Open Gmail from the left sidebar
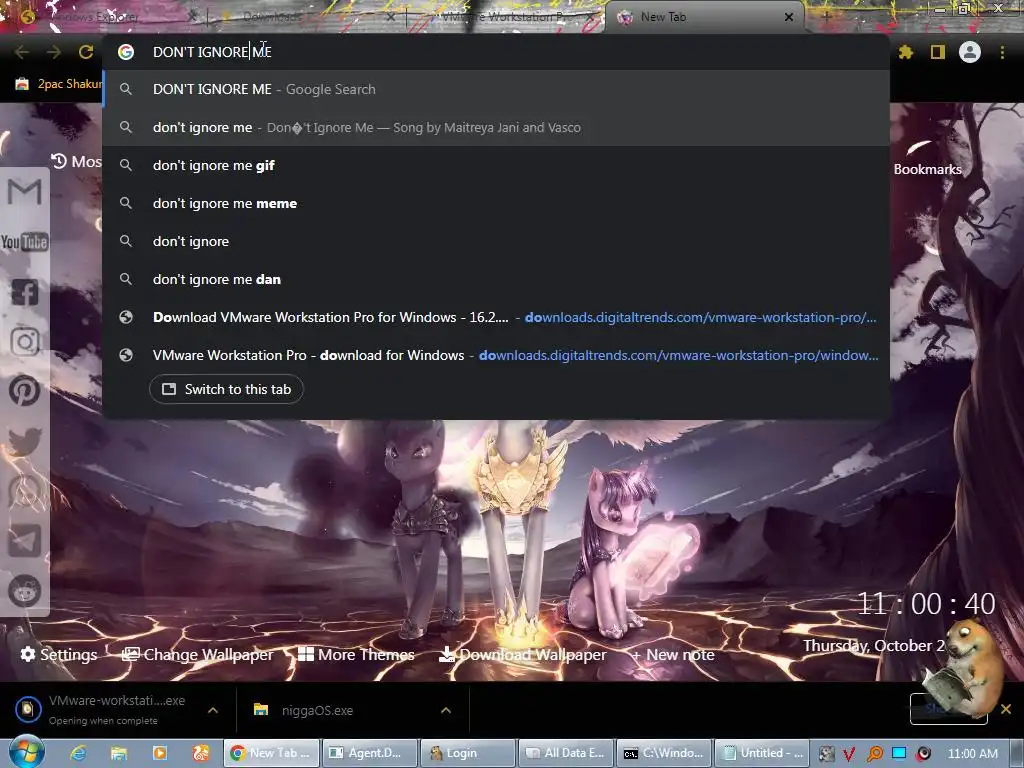The width and height of the screenshot is (1024, 768). [25, 192]
